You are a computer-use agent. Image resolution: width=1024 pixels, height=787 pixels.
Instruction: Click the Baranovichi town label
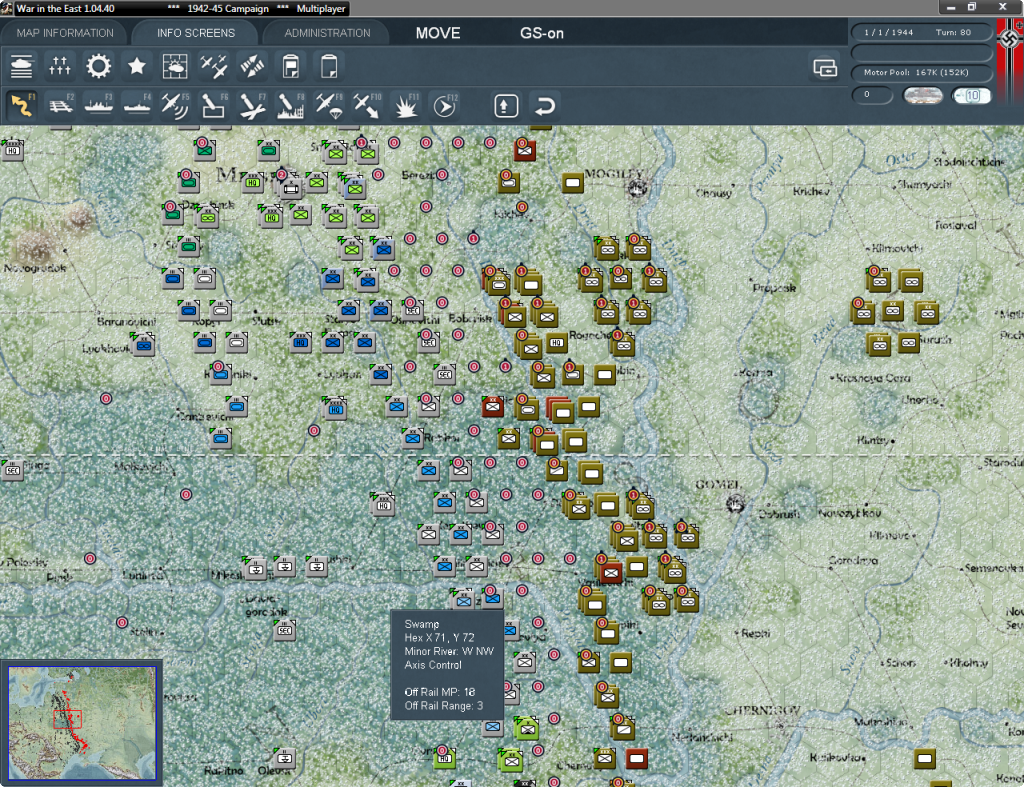(126, 321)
